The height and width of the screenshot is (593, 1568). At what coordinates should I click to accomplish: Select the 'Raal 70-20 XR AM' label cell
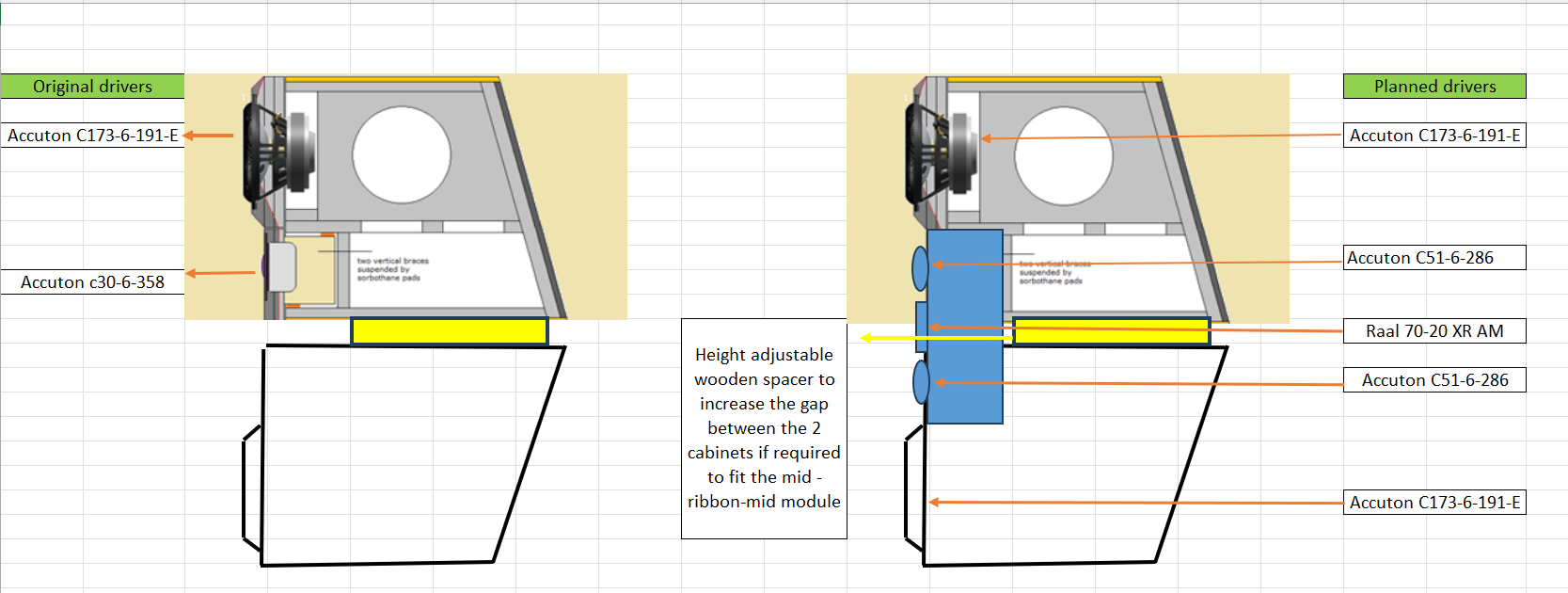pyautogui.click(x=1434, y=331)
